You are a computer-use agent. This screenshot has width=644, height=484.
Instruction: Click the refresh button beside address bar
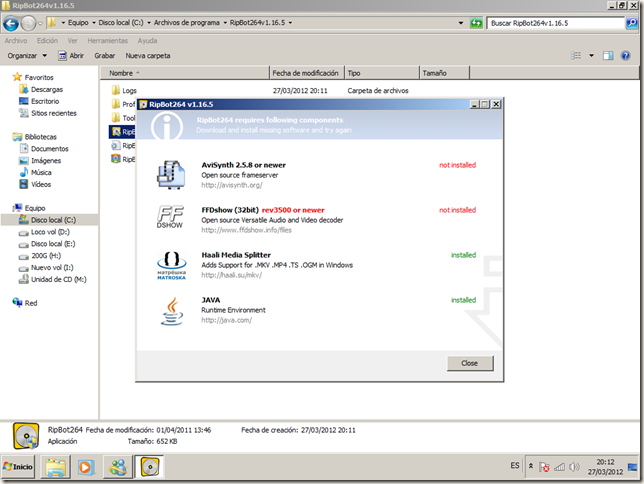pos(476,23)
